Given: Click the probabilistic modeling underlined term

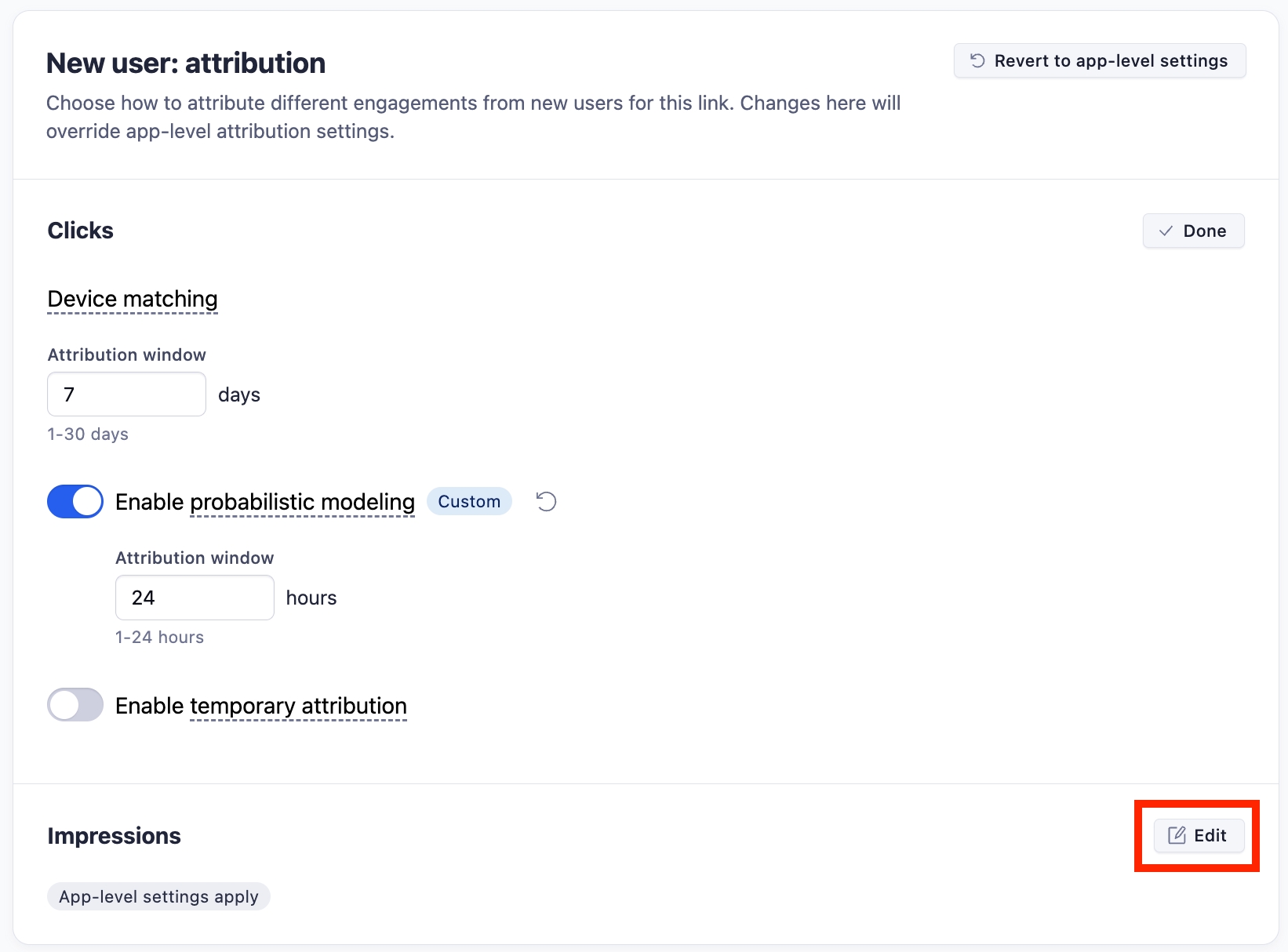Looking at the screenshot, I should tap(302, 502).
